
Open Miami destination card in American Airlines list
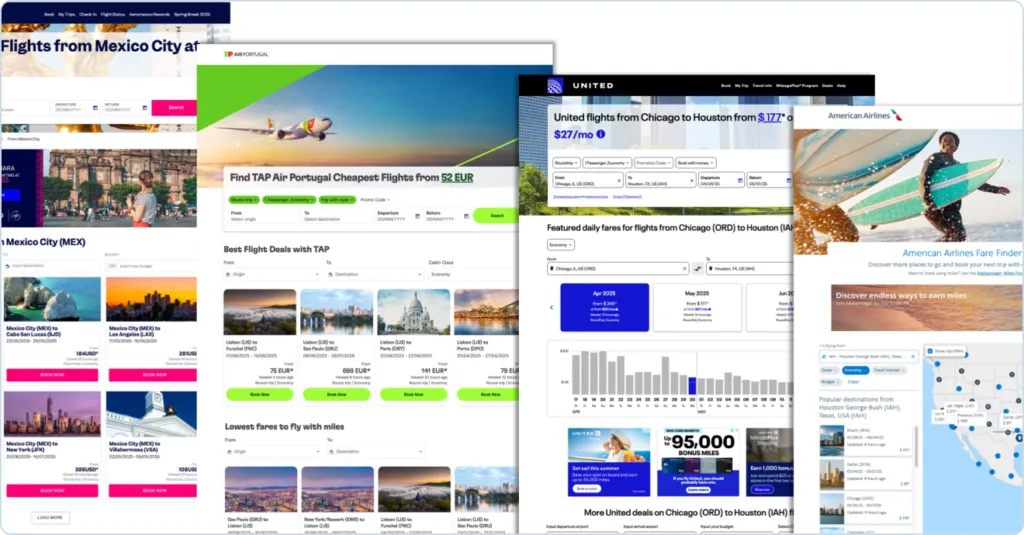[x=865, y=440]
